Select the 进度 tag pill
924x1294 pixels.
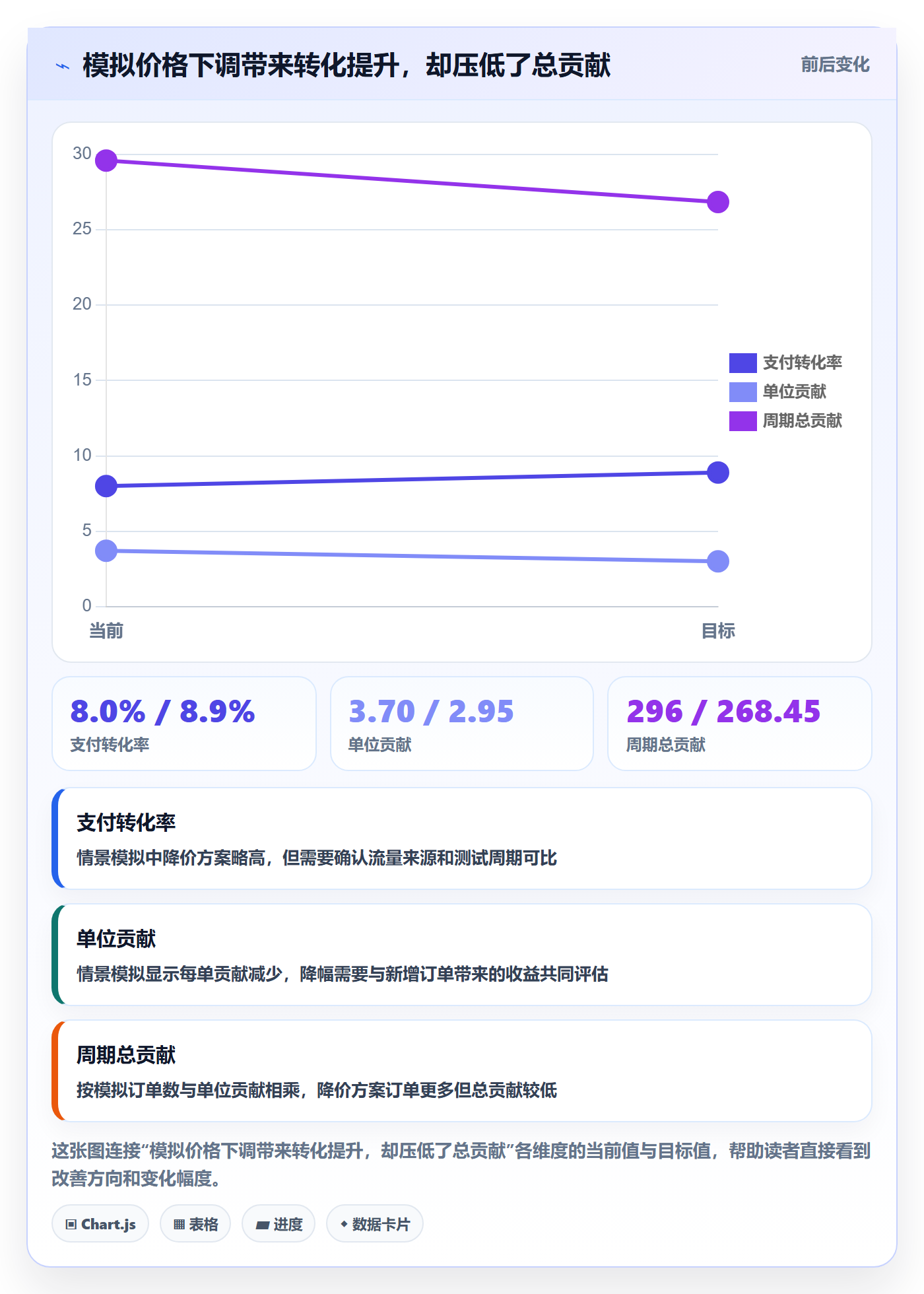(x=279, y=1224)
